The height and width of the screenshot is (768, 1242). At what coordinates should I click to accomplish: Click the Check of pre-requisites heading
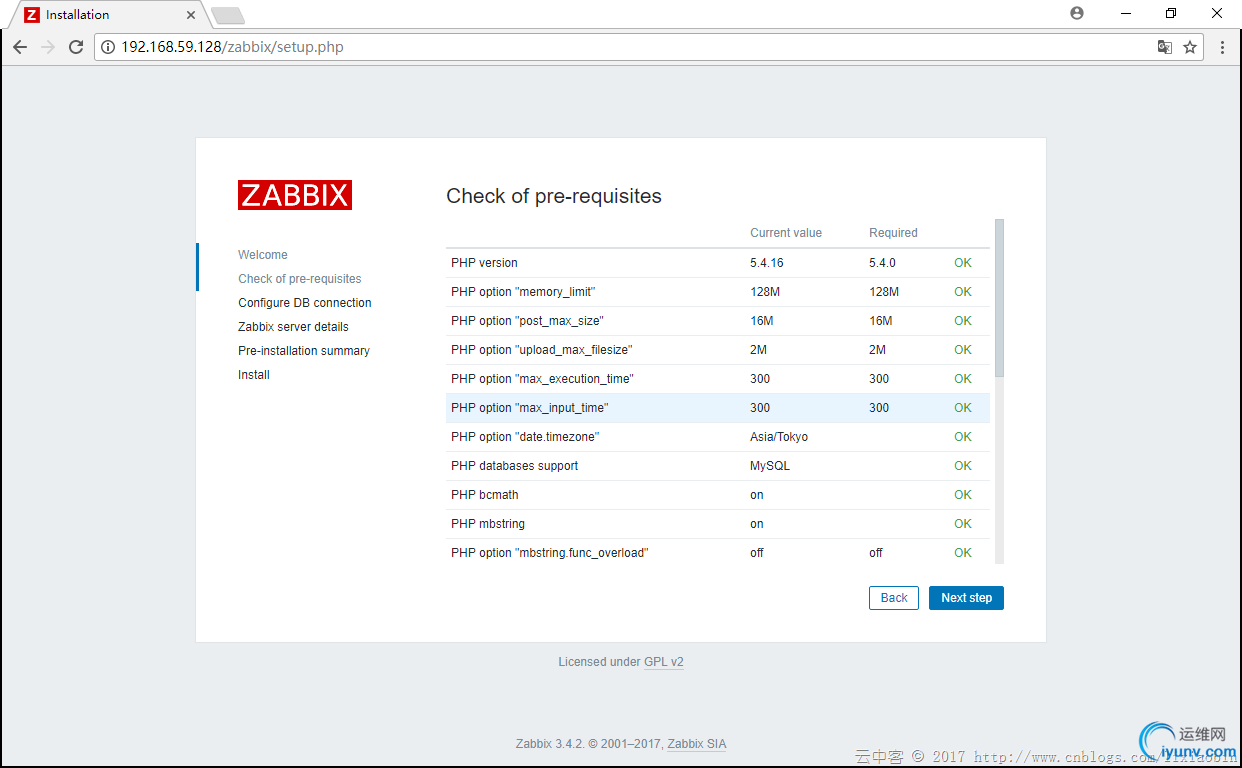click(554, 196)
